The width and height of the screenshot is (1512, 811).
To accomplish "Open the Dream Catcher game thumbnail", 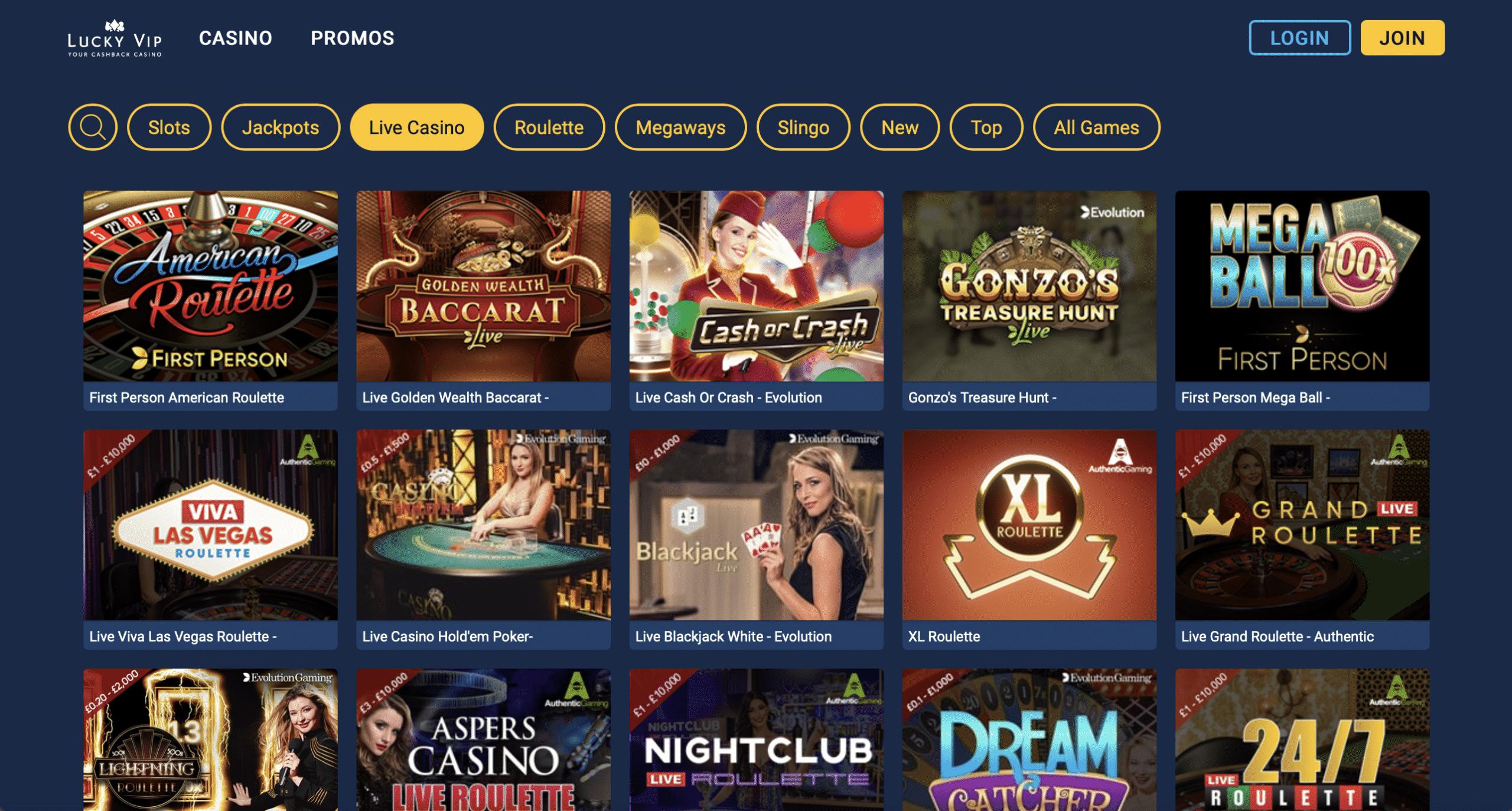I will pos(1029,740).
